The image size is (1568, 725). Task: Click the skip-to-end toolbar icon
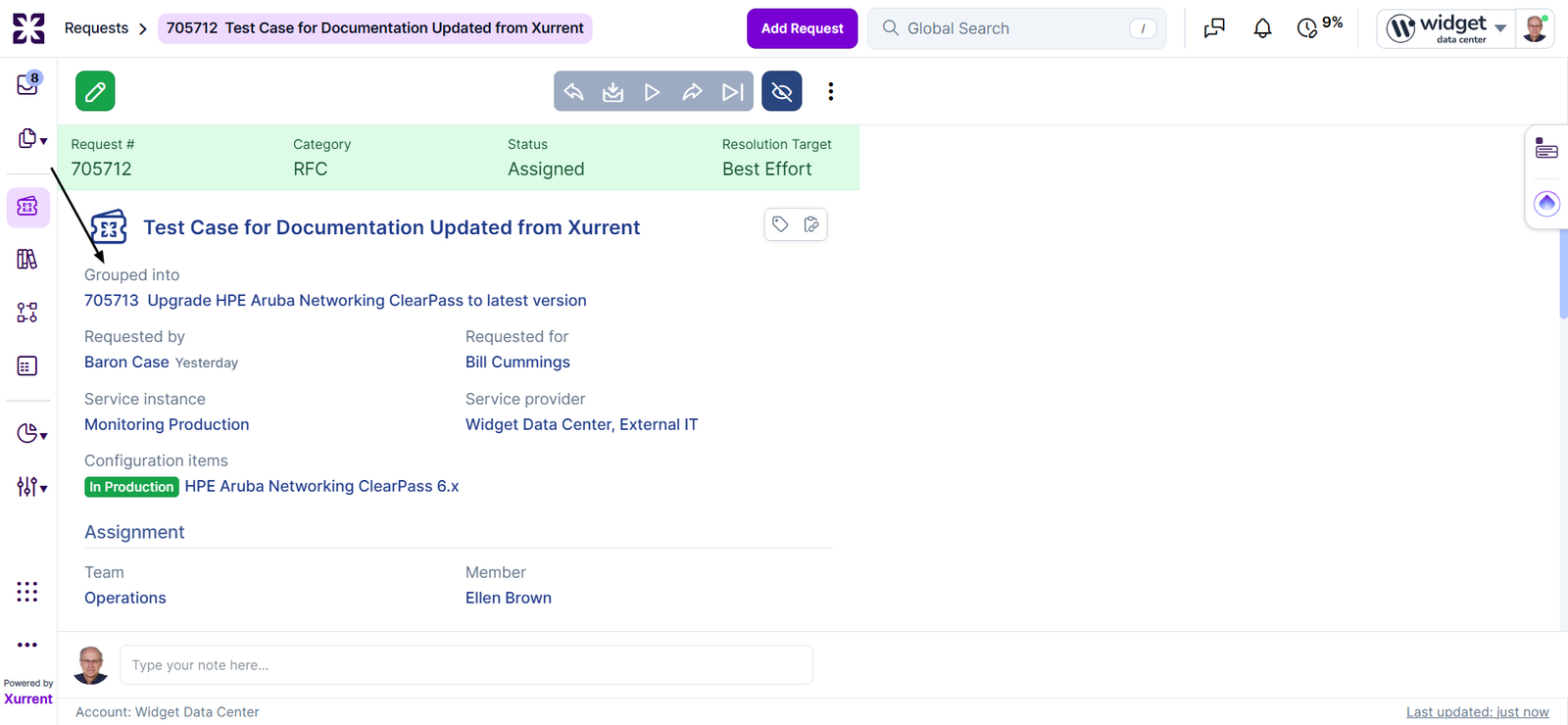click(x=733, y=91)
